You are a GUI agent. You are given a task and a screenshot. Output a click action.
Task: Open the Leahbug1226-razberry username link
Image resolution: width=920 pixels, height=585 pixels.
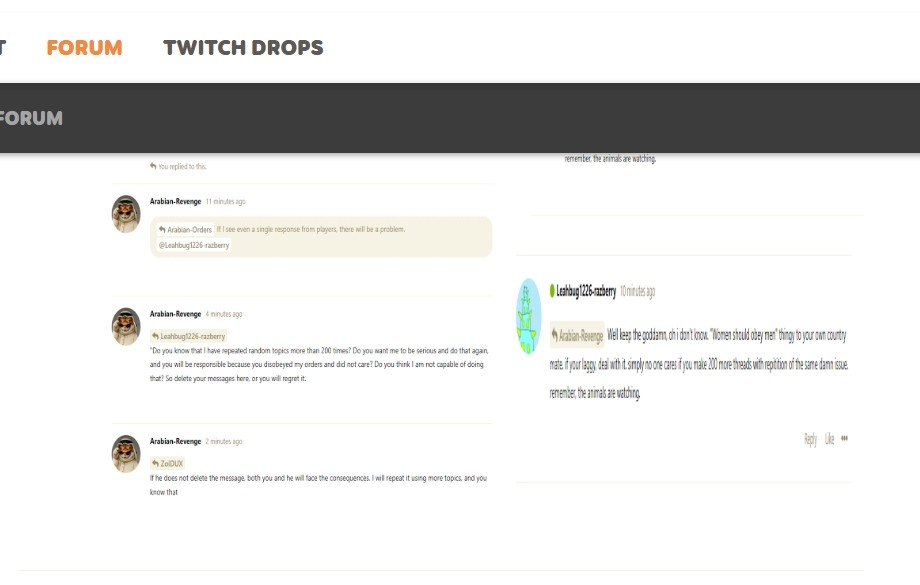pyautogui.click(x=586, y=291)
